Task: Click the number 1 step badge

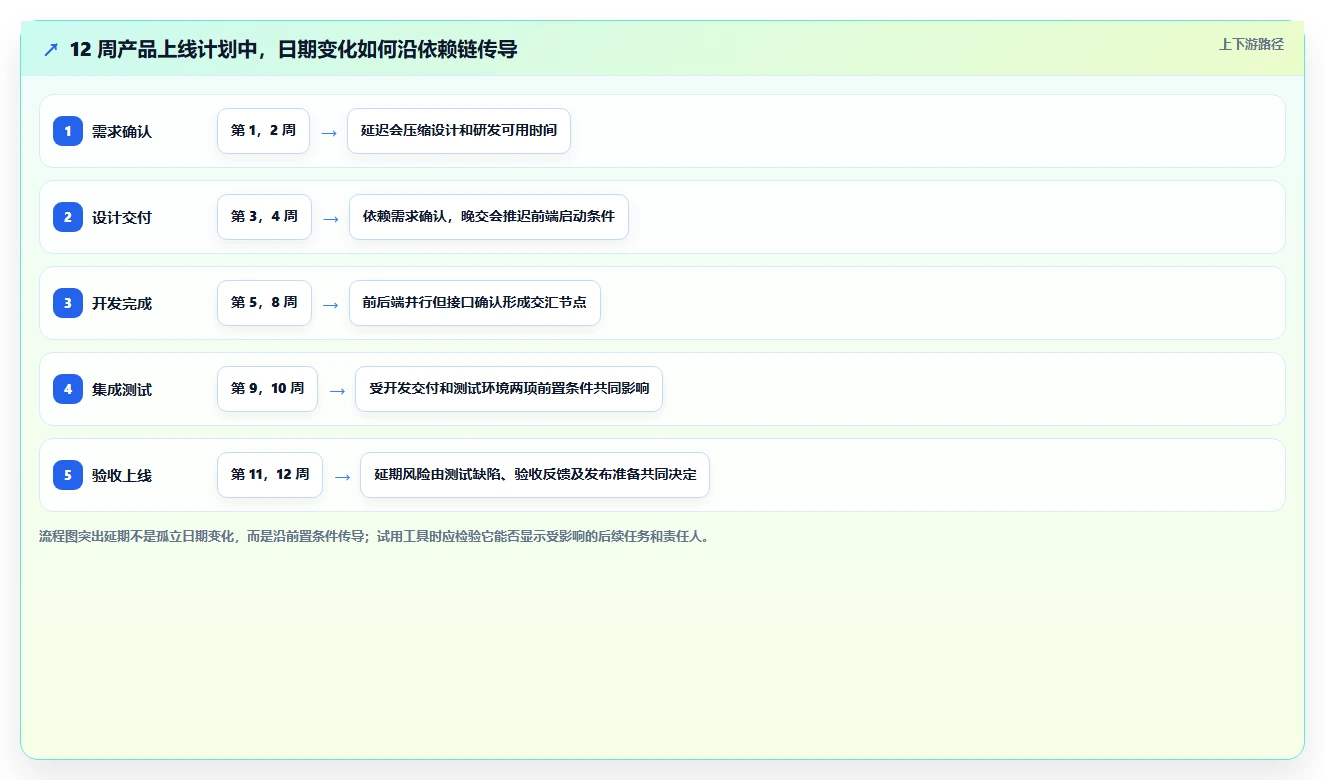Action: click(68, 131)
